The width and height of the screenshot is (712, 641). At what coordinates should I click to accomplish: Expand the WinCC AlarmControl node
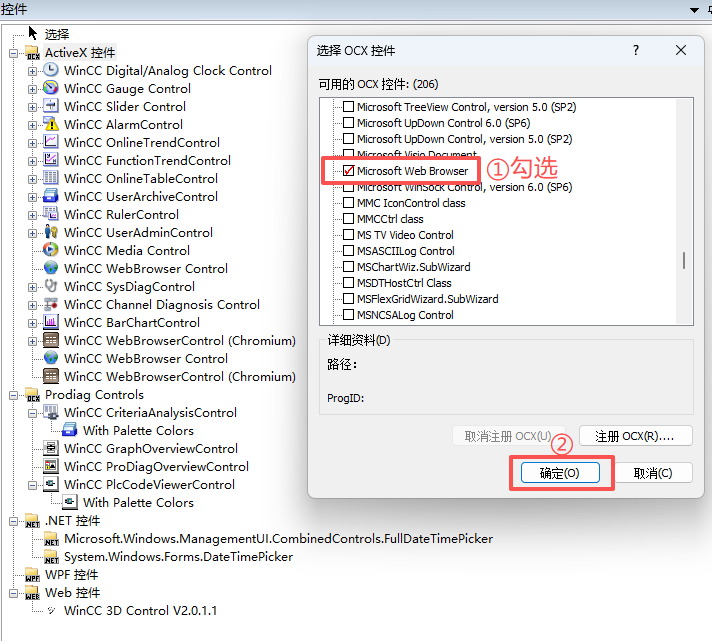pyautogui.click(x=32, y=125)
